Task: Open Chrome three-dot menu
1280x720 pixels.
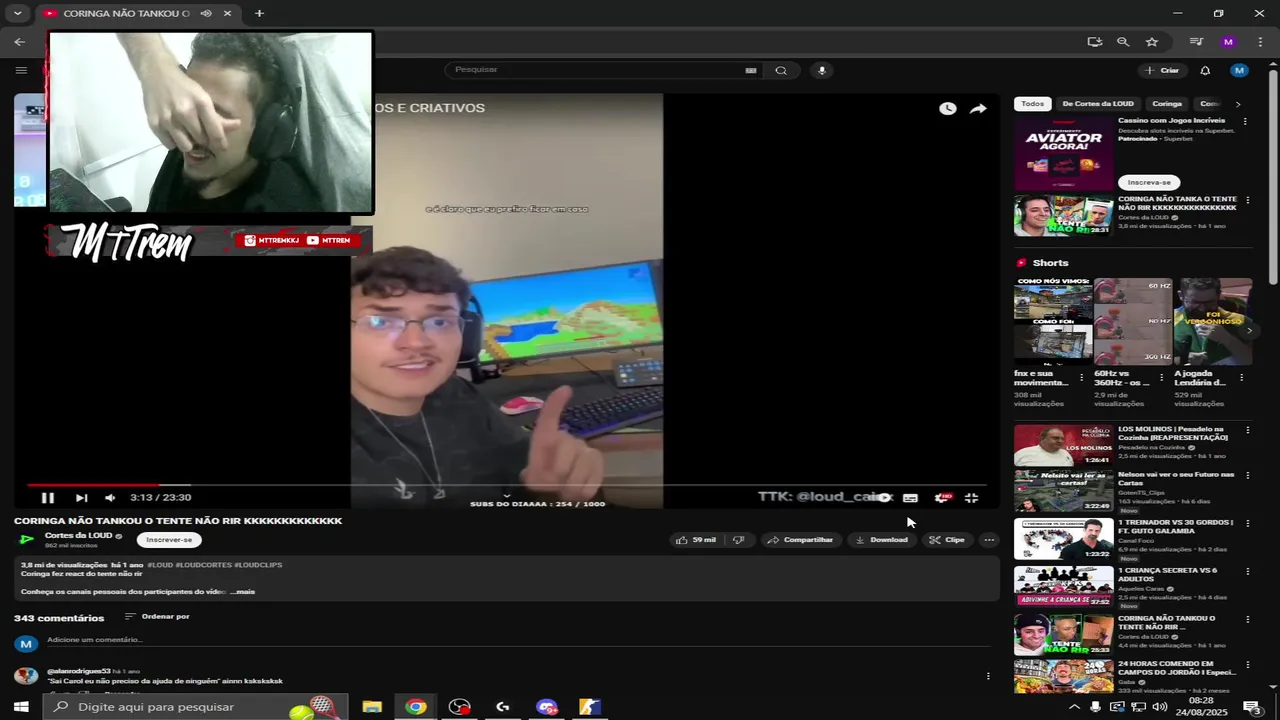Action: tap(1260, 42)
